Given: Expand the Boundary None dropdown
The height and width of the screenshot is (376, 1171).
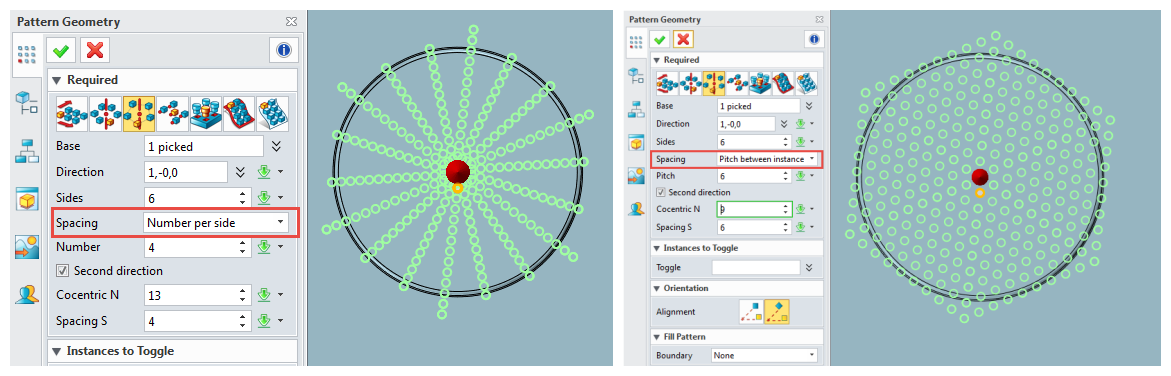Looking at the screenshot, I should click(764, 356).
